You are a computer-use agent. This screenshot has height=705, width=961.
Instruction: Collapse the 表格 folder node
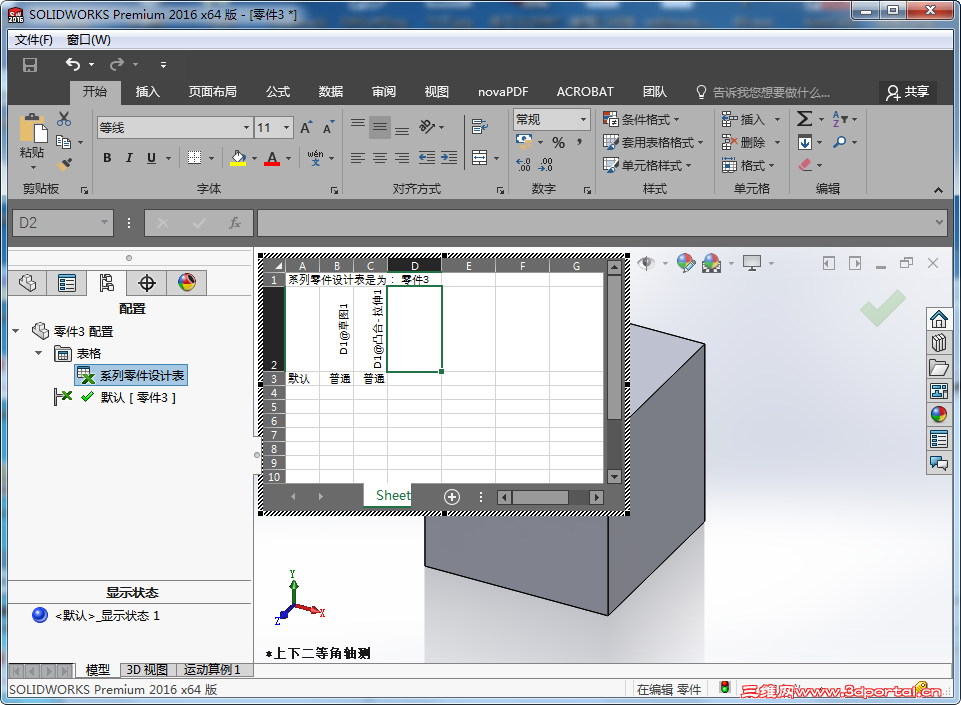[39, 353]
